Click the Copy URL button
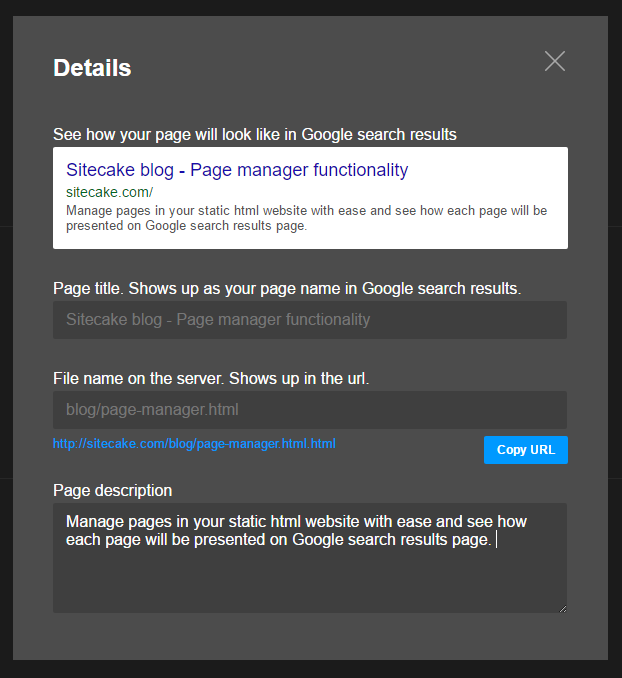 point(526,450)
